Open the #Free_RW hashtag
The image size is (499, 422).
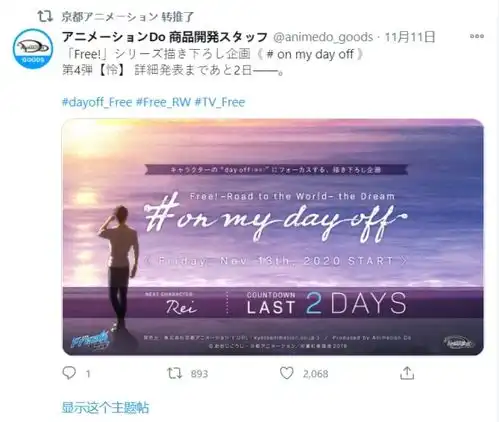163,102
